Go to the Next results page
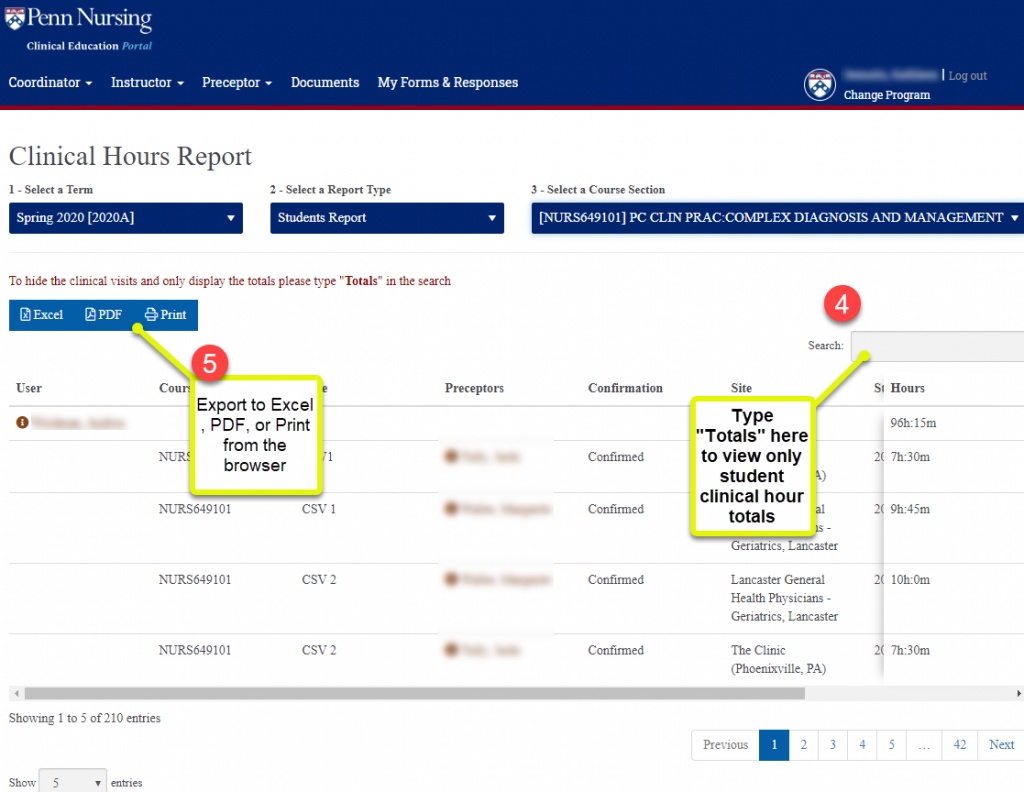 1001,745
